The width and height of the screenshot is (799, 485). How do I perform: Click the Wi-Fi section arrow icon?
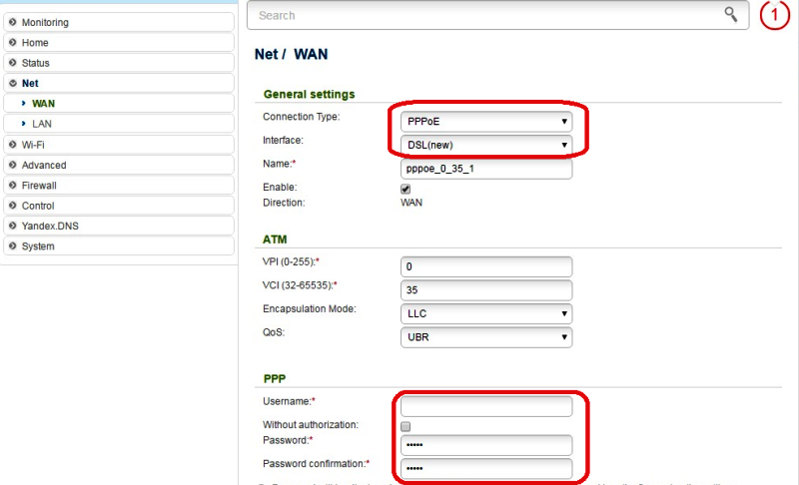[x=13, y=144]
